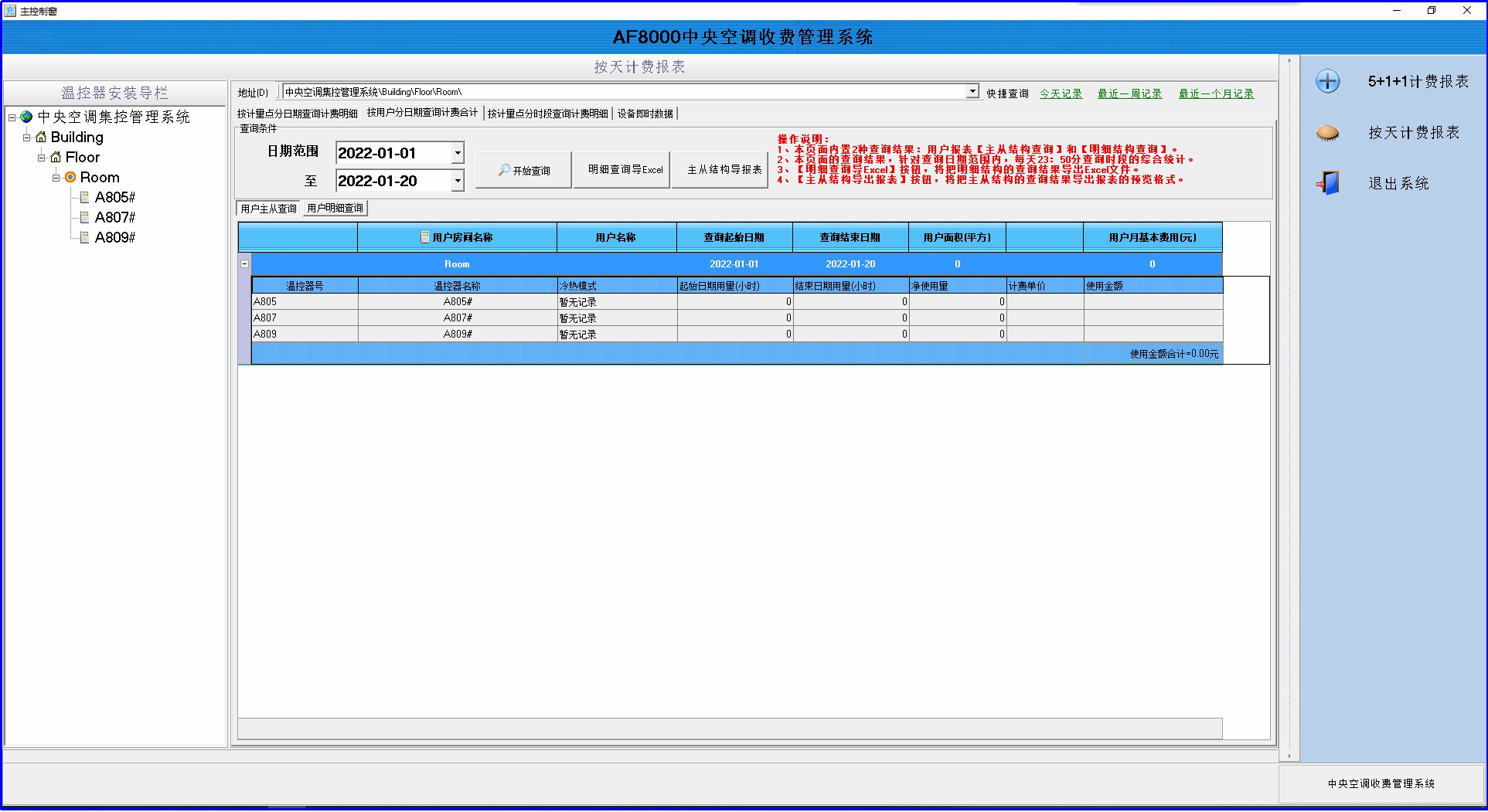Switch to 按计量点分时段查询计费明细 tab
1488x812 pixels.
point(548,114)
